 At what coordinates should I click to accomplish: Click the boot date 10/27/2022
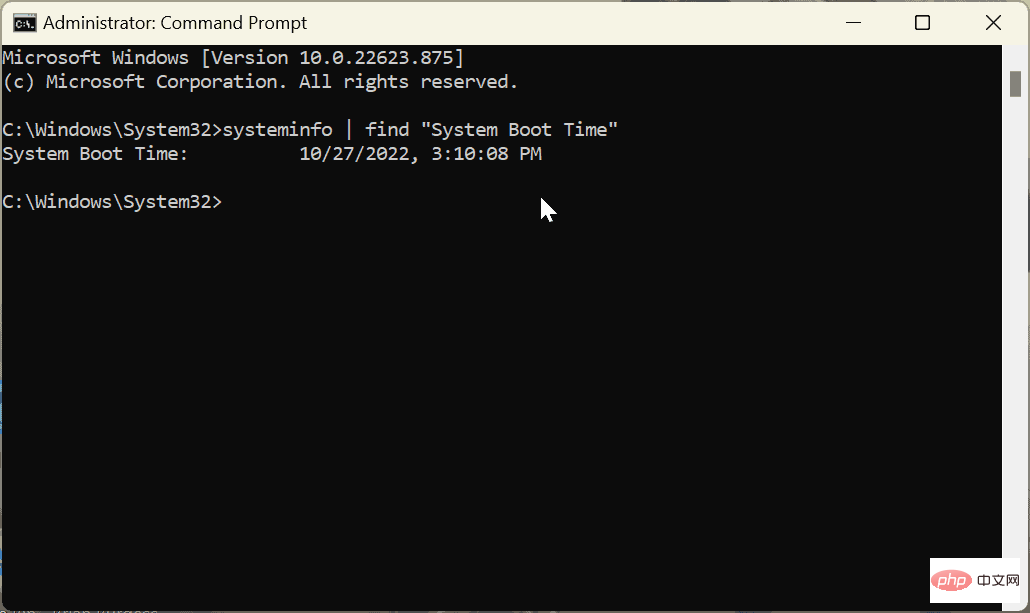[x=355, y=154]
